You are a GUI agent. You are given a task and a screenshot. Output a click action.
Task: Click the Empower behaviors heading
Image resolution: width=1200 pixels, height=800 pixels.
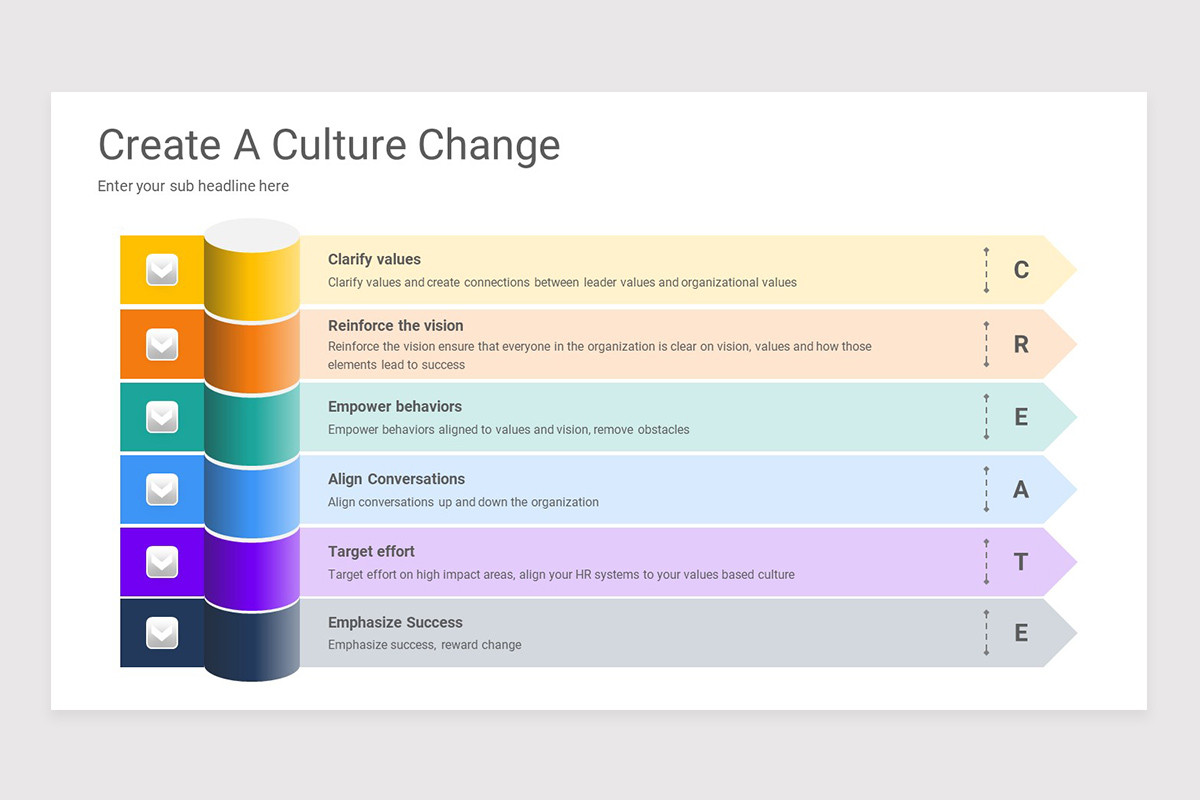(x=395, y=407)
